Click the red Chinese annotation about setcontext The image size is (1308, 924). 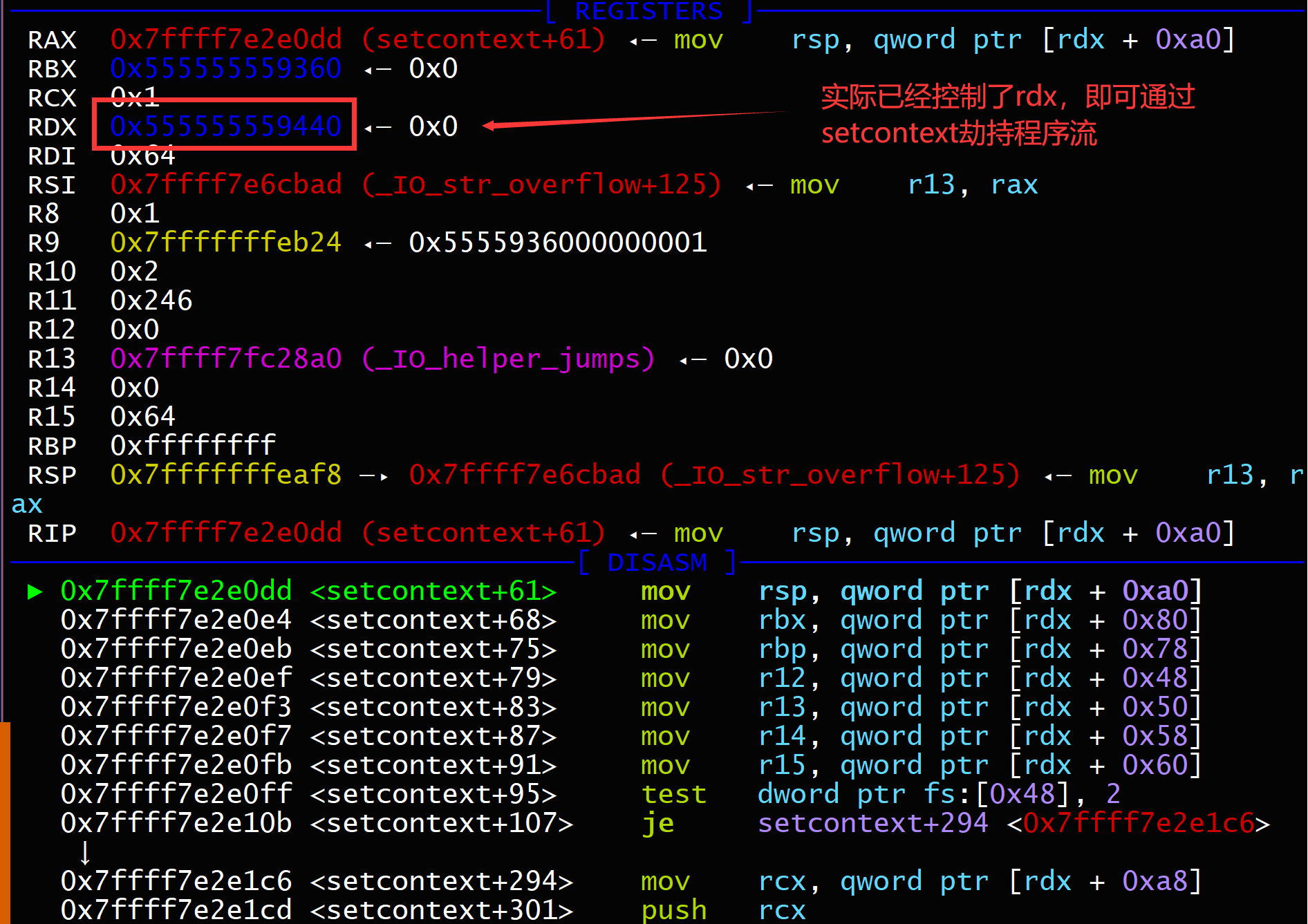(1007, 115)
